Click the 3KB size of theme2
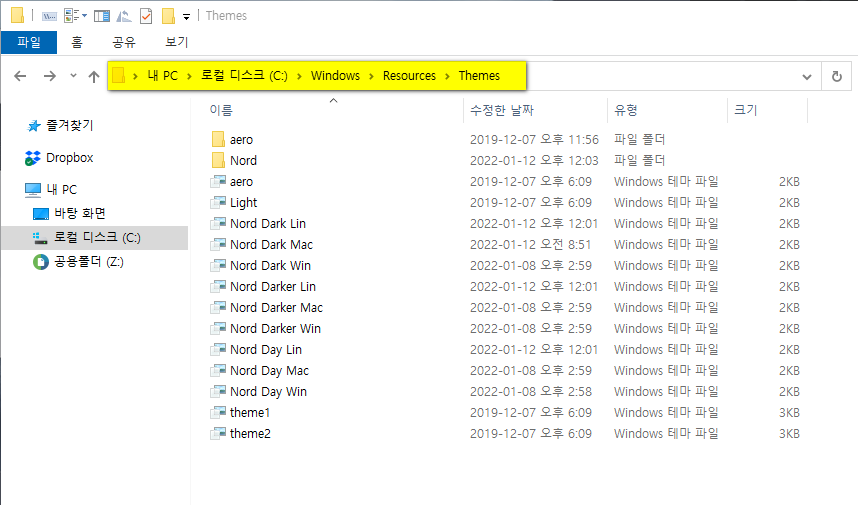Screen dimensions: 858x505 coord(789,433)
